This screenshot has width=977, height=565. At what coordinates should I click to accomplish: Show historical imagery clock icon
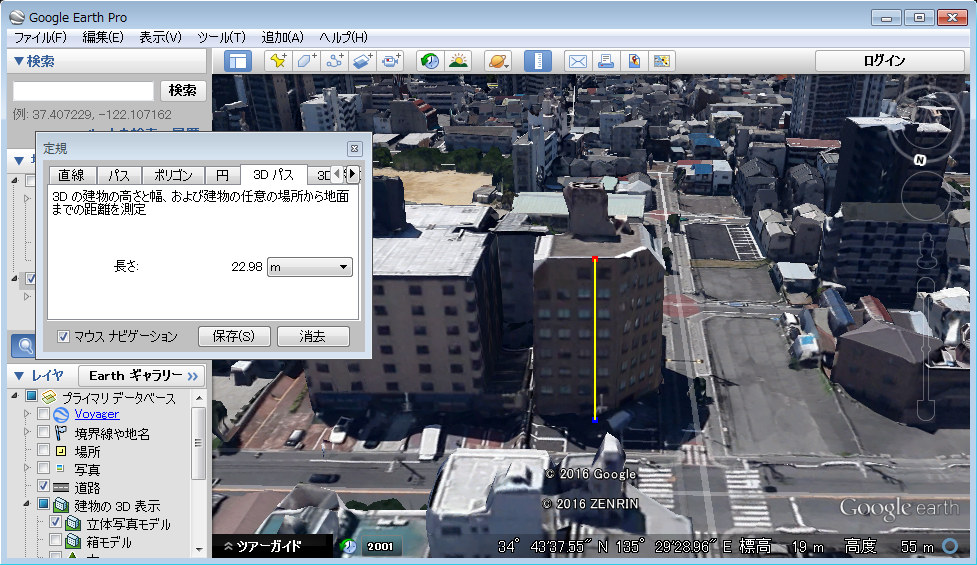click(430, 61)
